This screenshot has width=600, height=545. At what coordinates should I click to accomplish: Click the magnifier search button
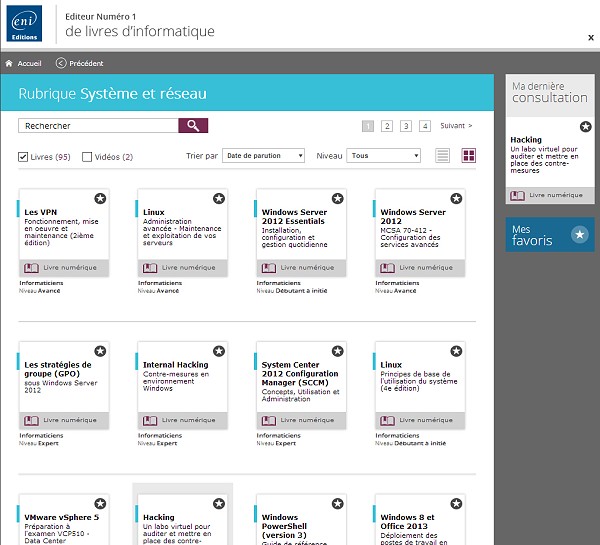point(193,126)
